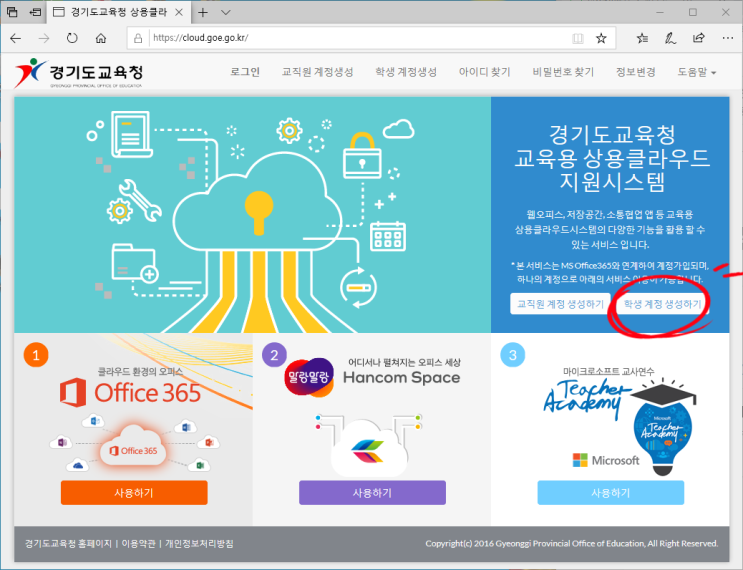Screen dimensions: 743x570
Task: Open the tabs you've set aside icon
Action: pyautogui.click(x=12, y=12)
